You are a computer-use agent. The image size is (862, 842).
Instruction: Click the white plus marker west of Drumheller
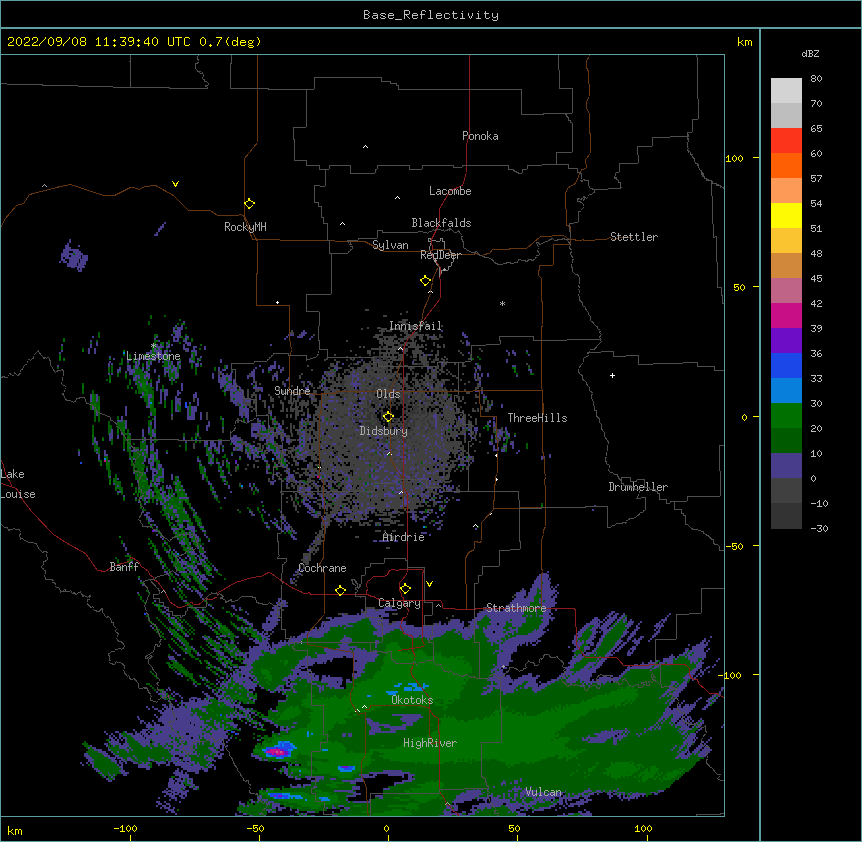[x=612, y=375]
